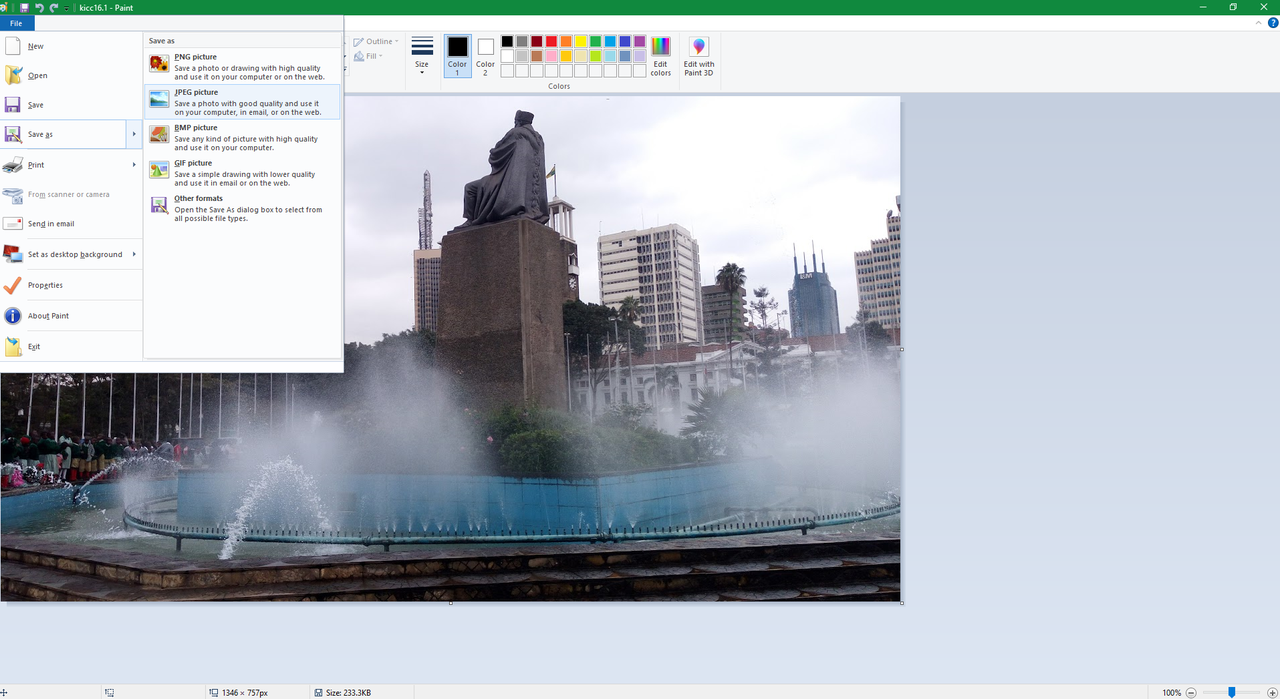Open the Size line thickness dropdown
Image resolution: width=1280 pixels, height=699 pixels.
422,57
